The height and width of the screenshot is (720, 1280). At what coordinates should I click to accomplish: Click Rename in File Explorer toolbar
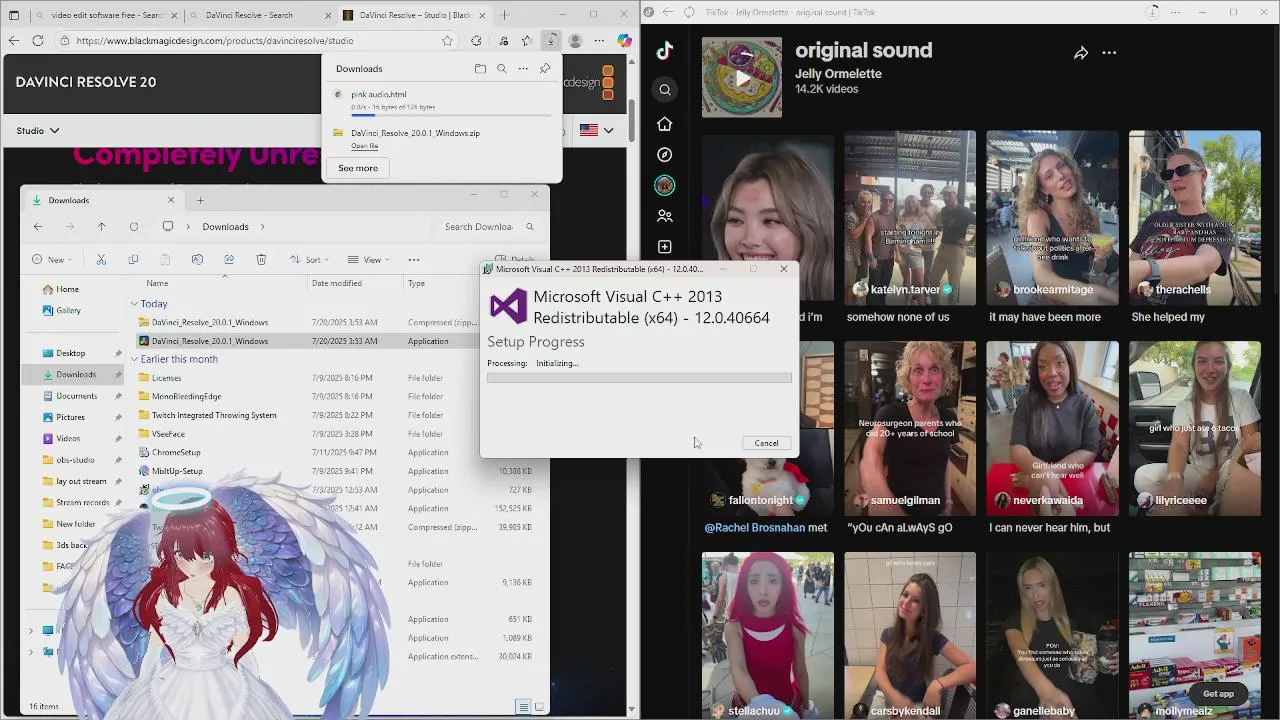(x=197, y=260)
